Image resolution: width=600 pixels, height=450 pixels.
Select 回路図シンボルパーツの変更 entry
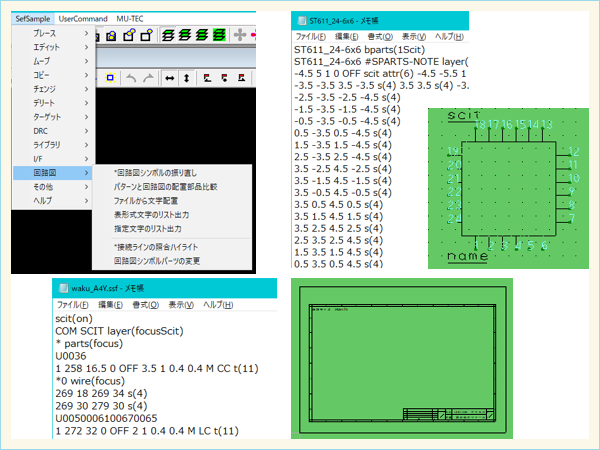point(157,260)
